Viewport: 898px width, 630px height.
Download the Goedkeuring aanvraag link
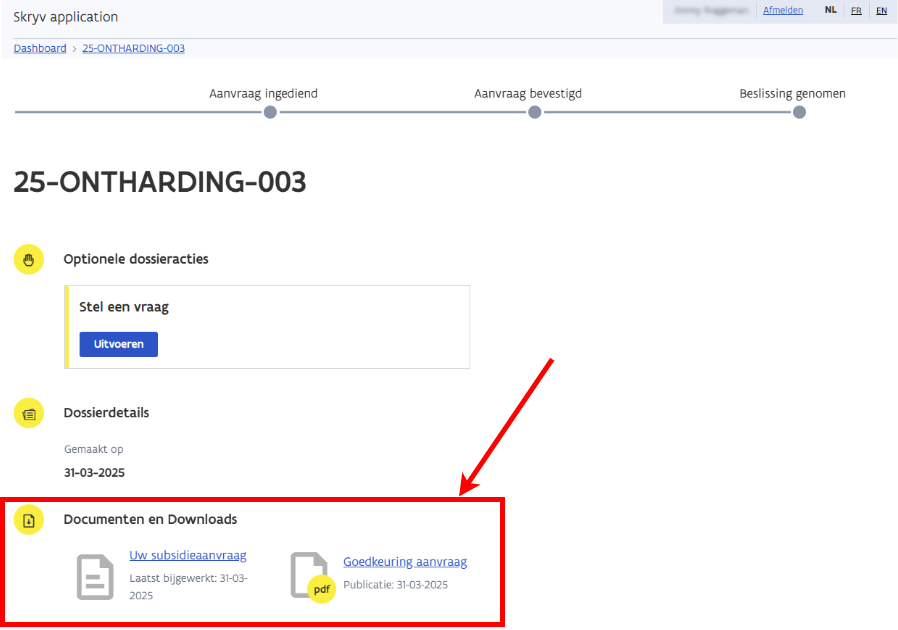[405, 562]
